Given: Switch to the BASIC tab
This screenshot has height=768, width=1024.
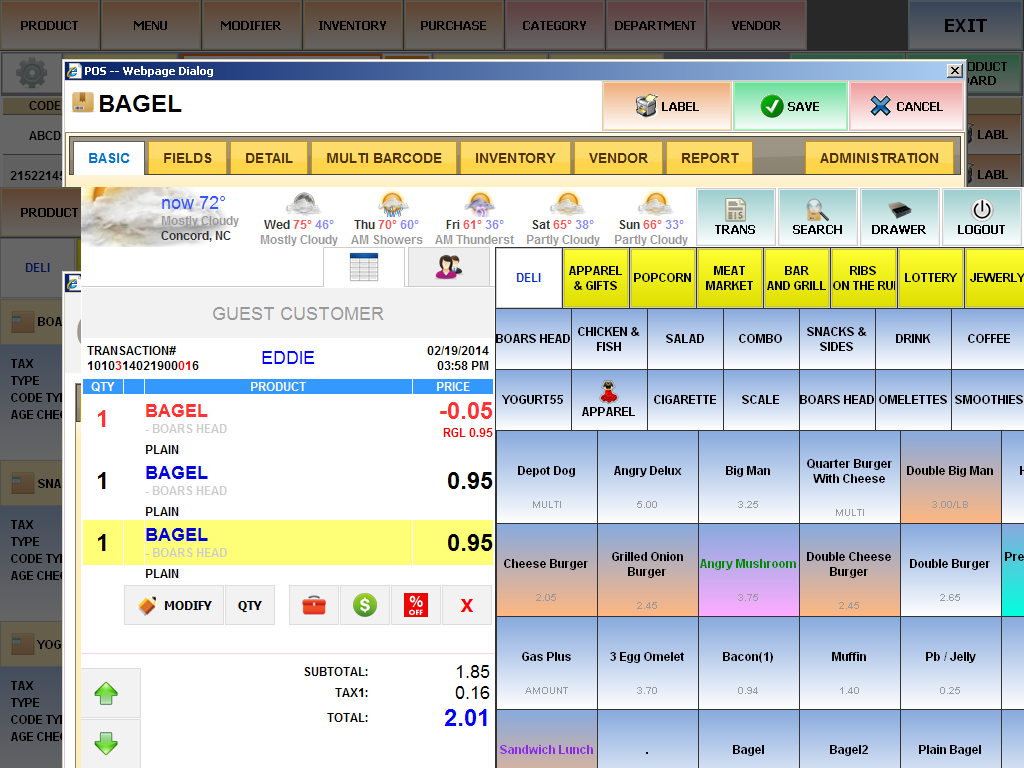Looking at the screenshot, I should [108, 158].
